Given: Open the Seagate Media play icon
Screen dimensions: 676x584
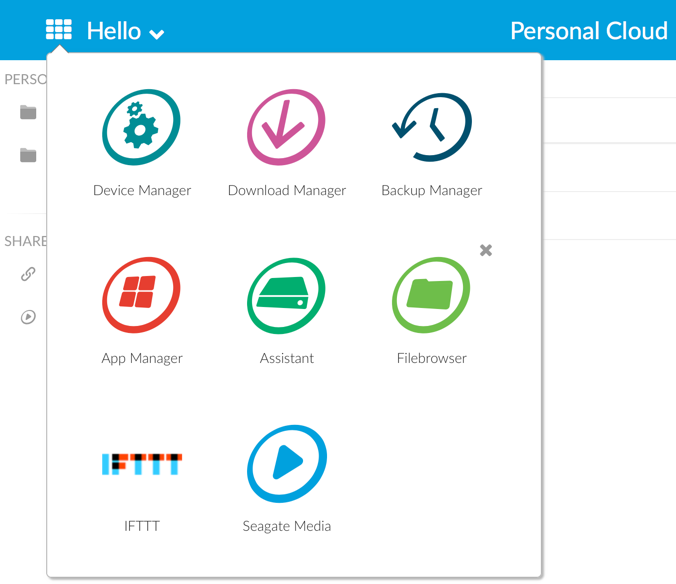Looking at the screenshot, I should pyautogui.click(x=287, y=464).
